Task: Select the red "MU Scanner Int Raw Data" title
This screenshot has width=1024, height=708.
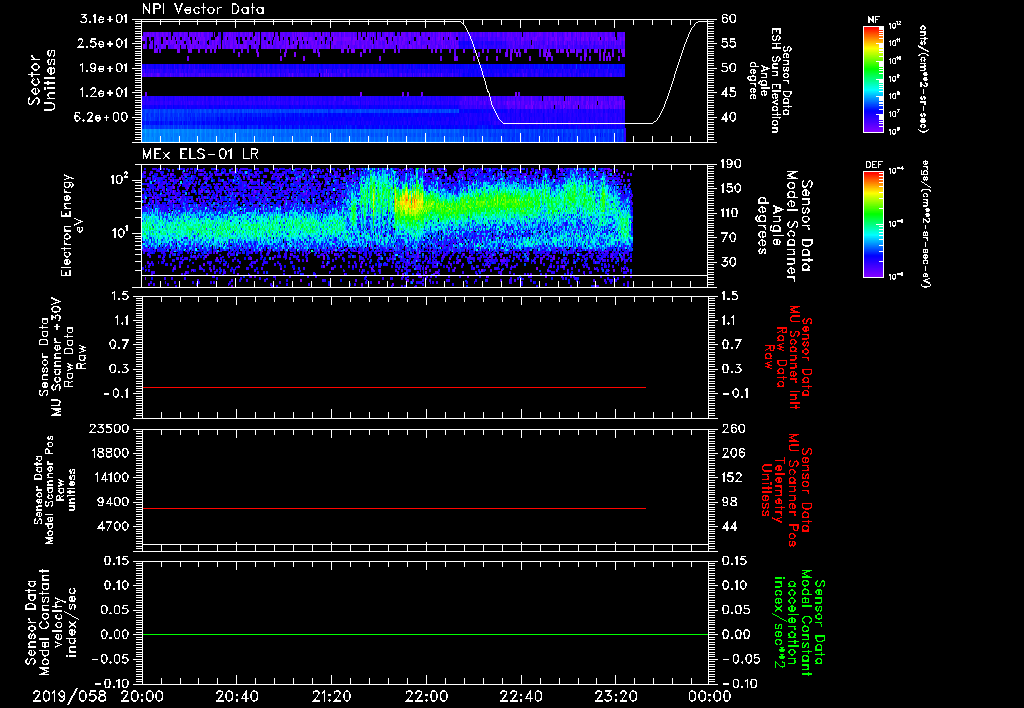Action: (788, 357)
